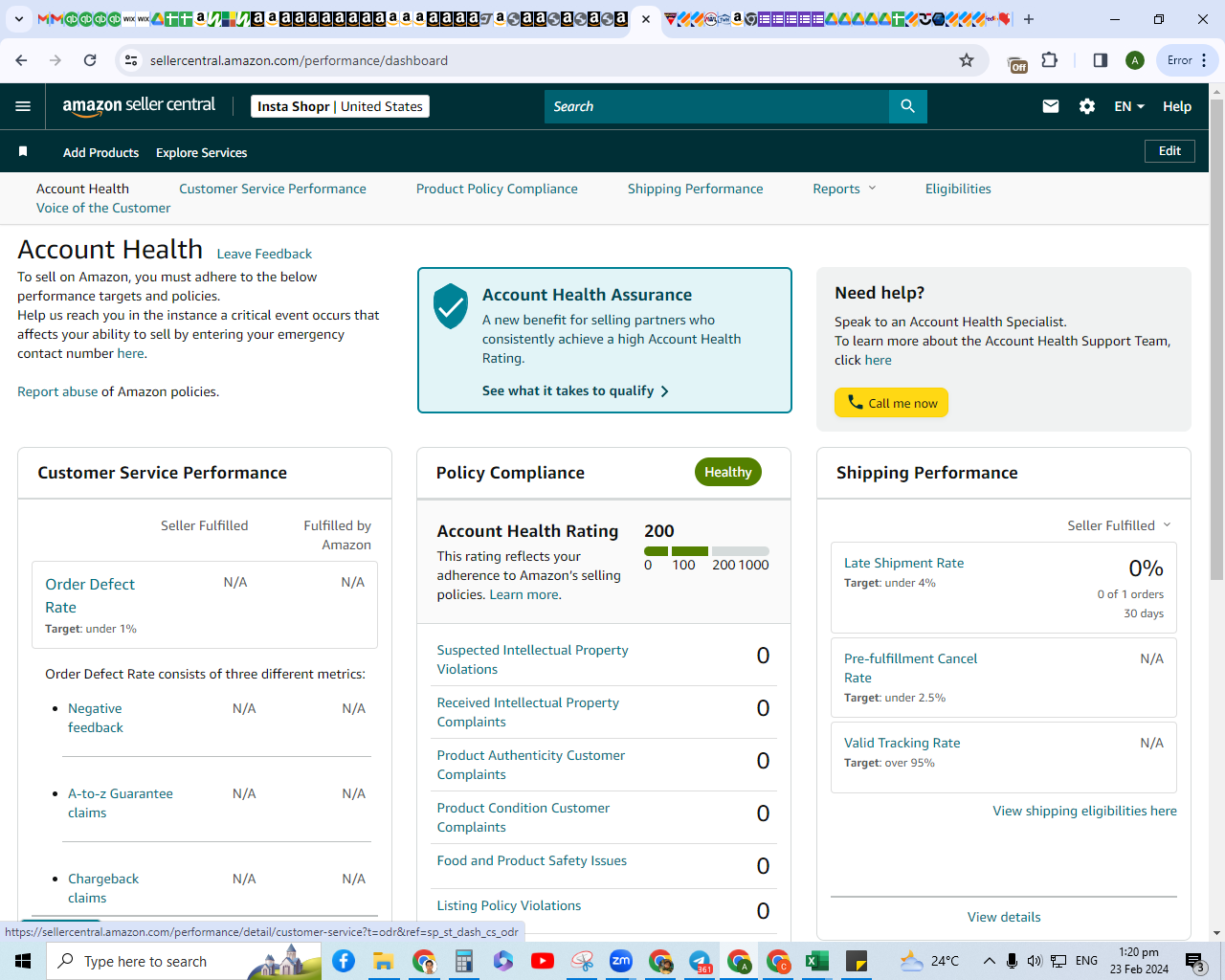1225x980 pixels.
Task: Go to the Shipping Performance tab
Action: 696,189
